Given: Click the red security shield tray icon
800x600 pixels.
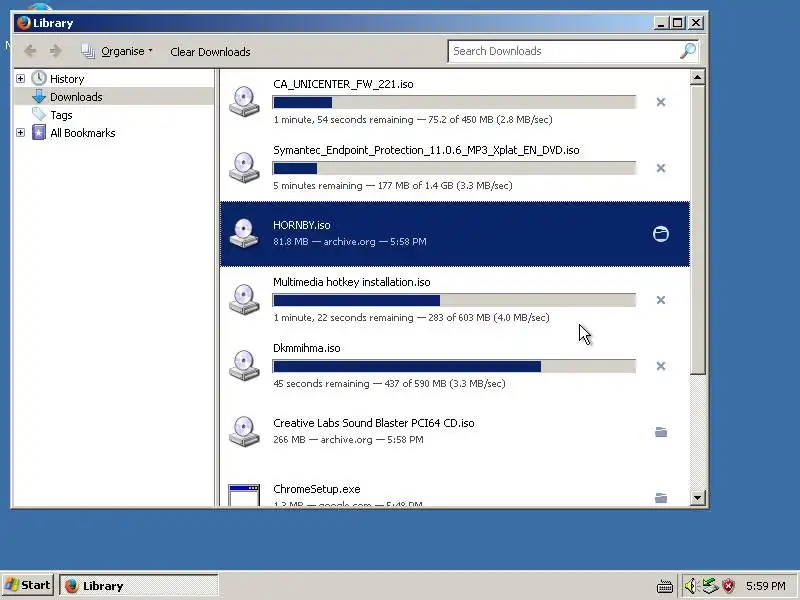Looking at the screenshot, I should coord(729,586).
